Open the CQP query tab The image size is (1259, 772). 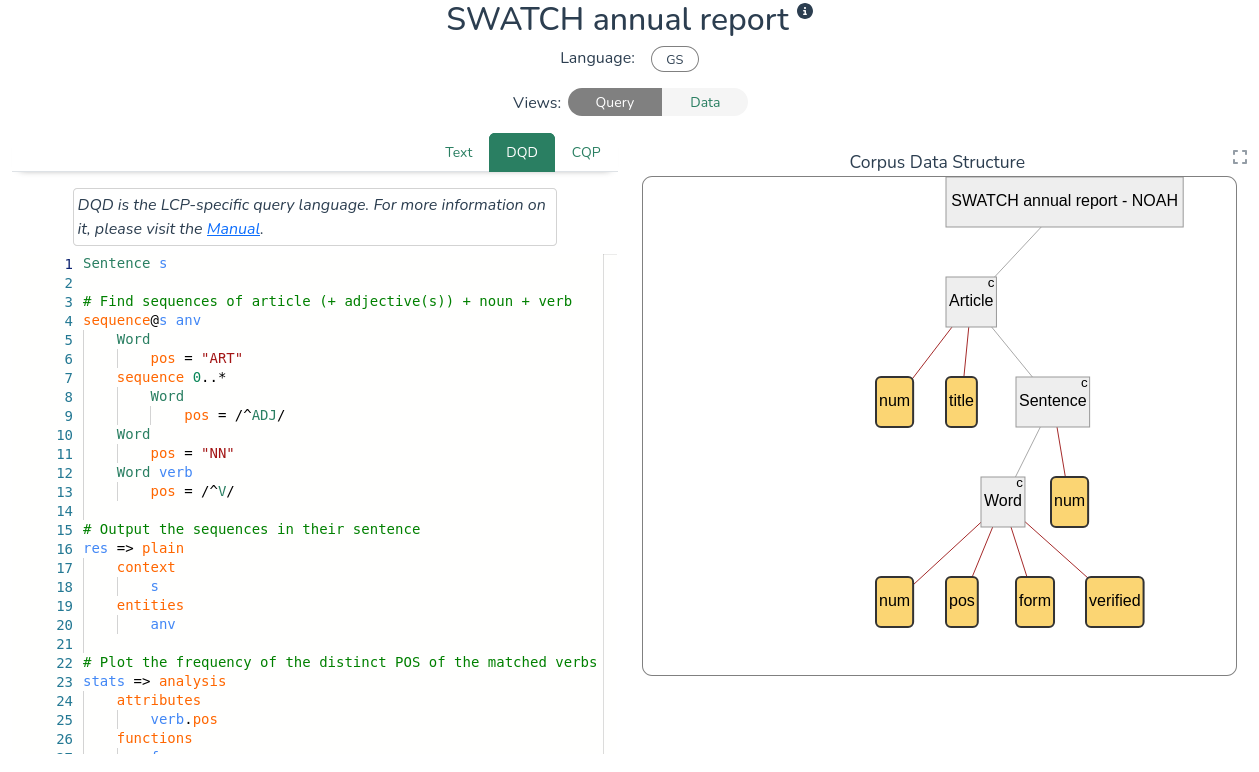(586, 152)
